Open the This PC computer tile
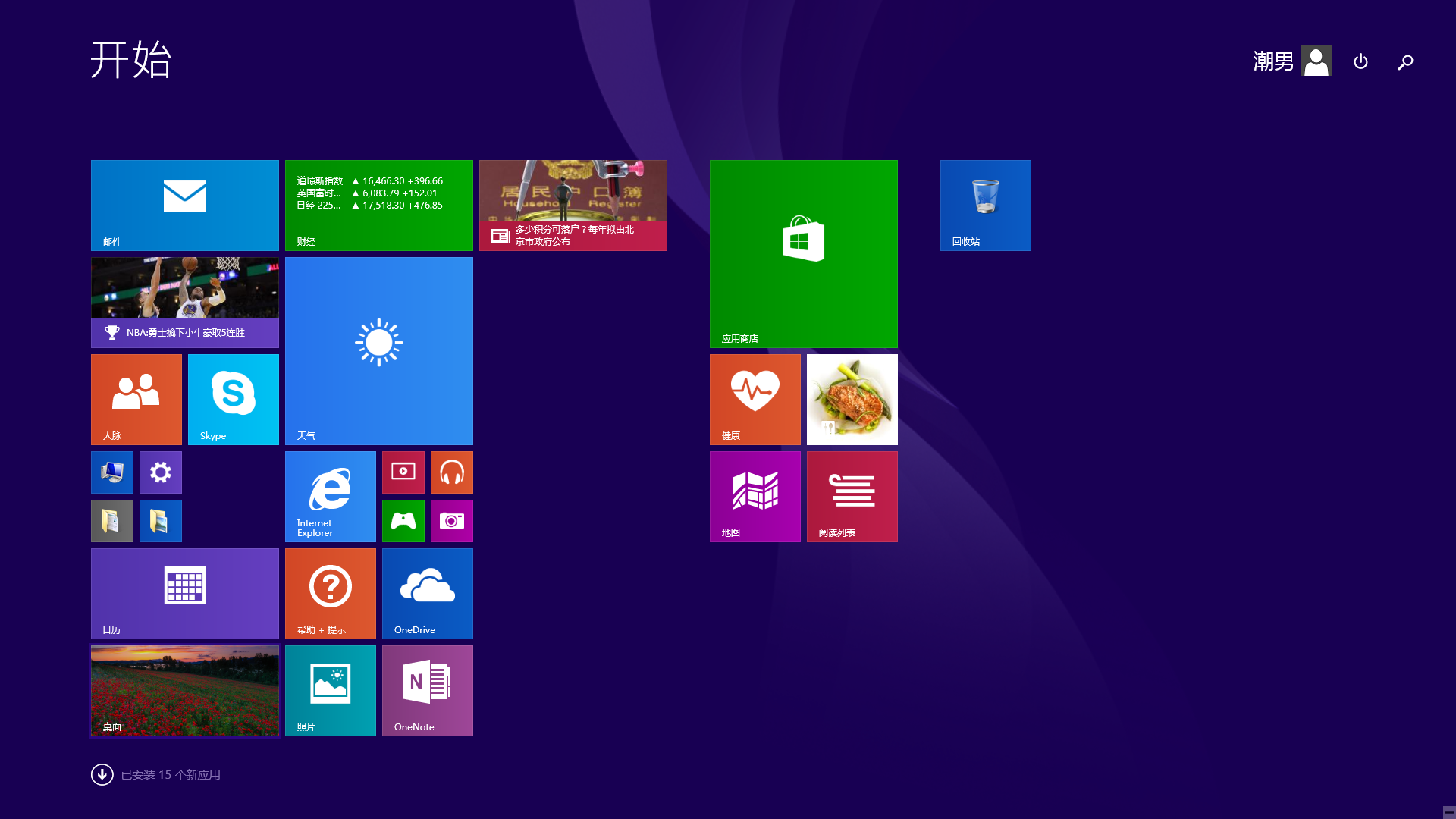 pos(112,472)
